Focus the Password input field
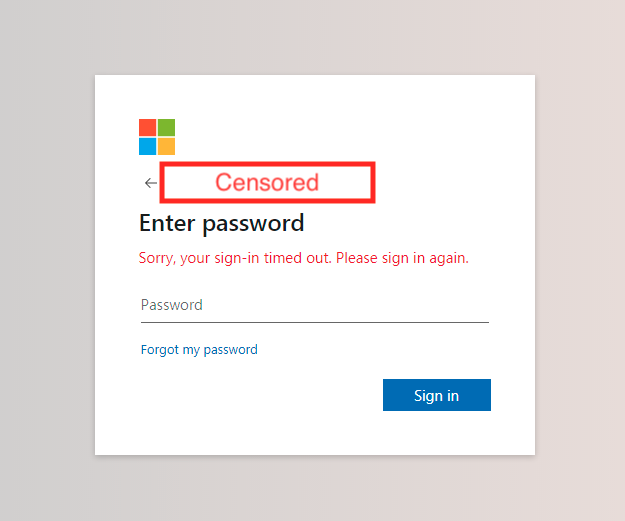This screenshot has height=521, width=625. click(x=314, y=305)
